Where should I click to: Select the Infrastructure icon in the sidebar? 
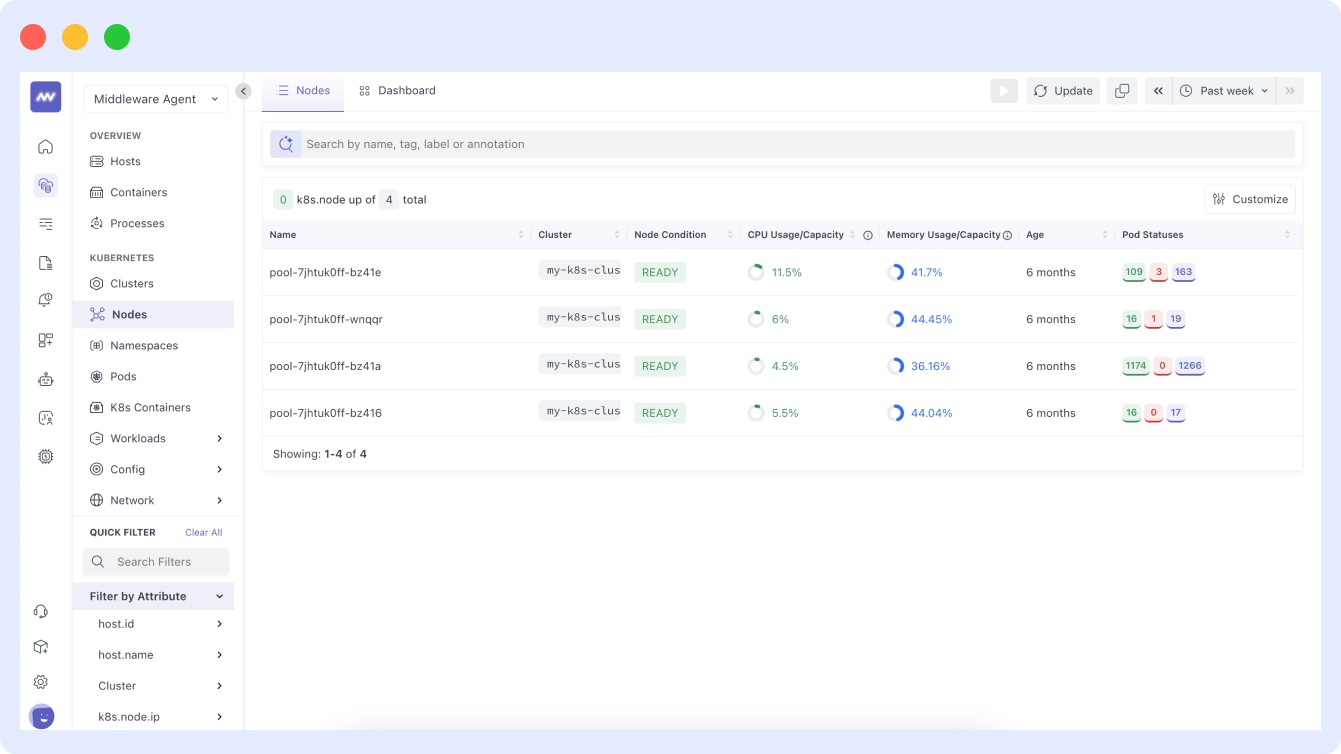click(45, 185)
